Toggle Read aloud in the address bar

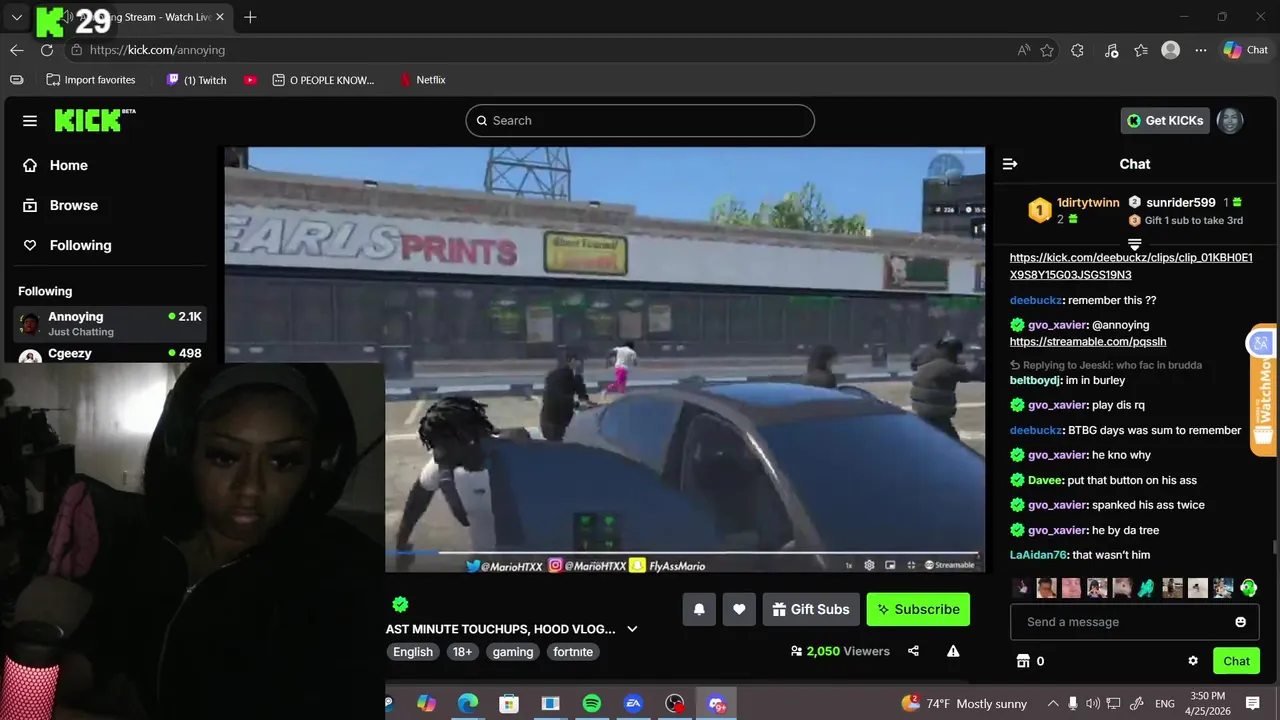tap(1024, 50)
